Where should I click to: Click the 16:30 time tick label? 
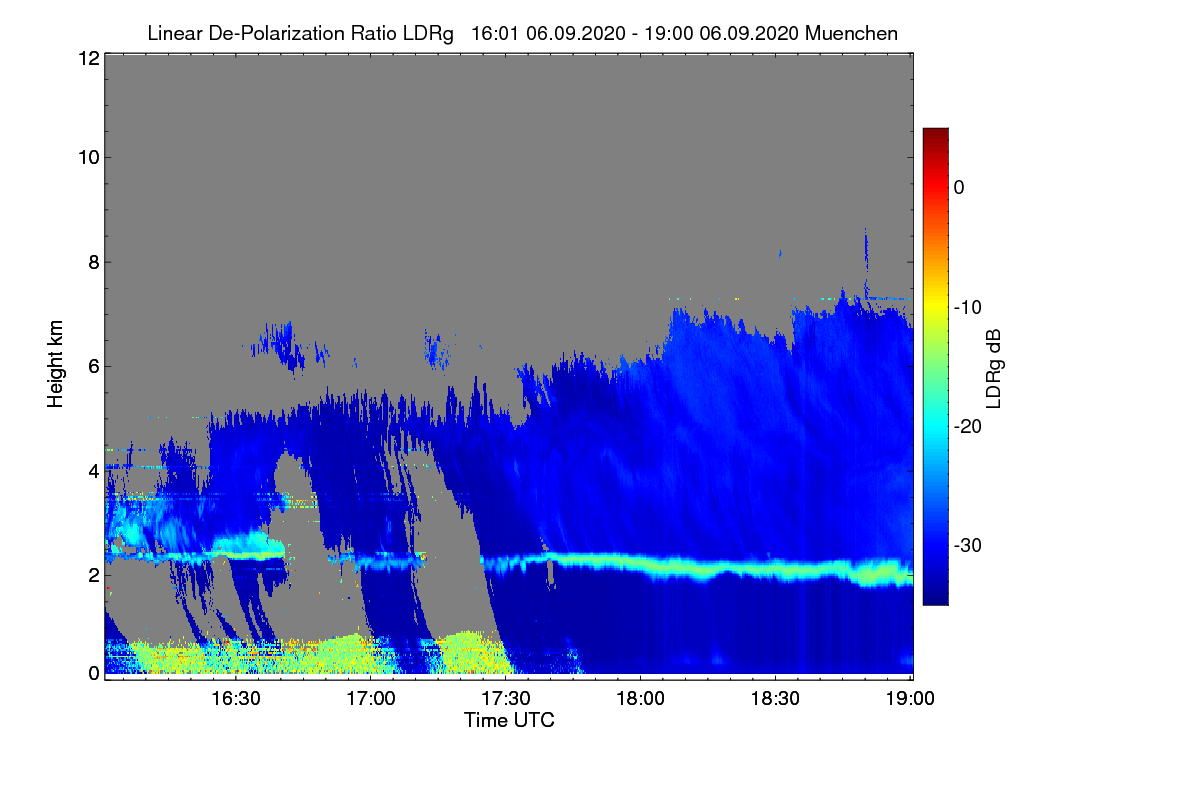(236, 698)
